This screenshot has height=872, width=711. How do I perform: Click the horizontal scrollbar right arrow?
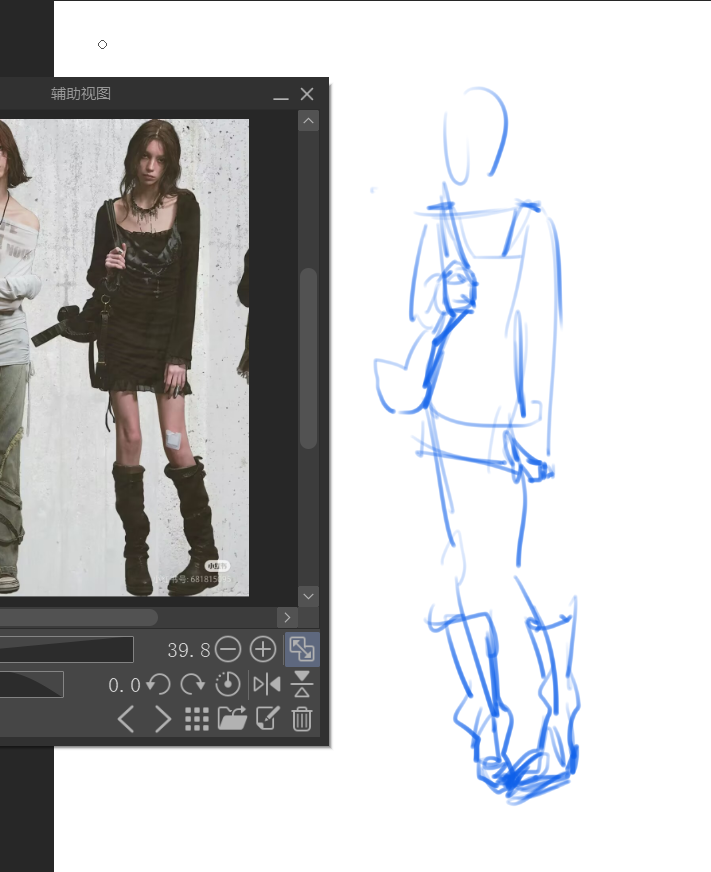(287, 617)
